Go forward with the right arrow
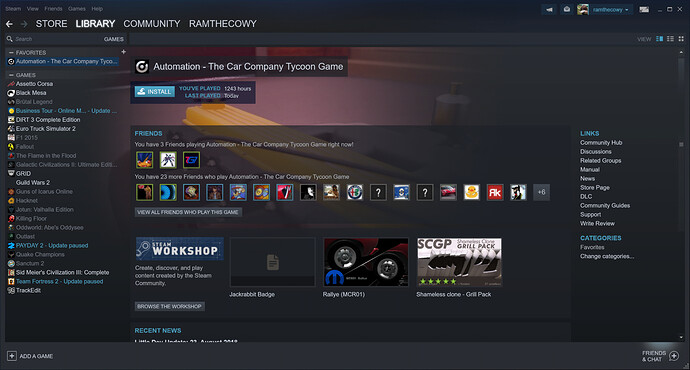Screen dimensions: 690x370 (x=24, y=24)
